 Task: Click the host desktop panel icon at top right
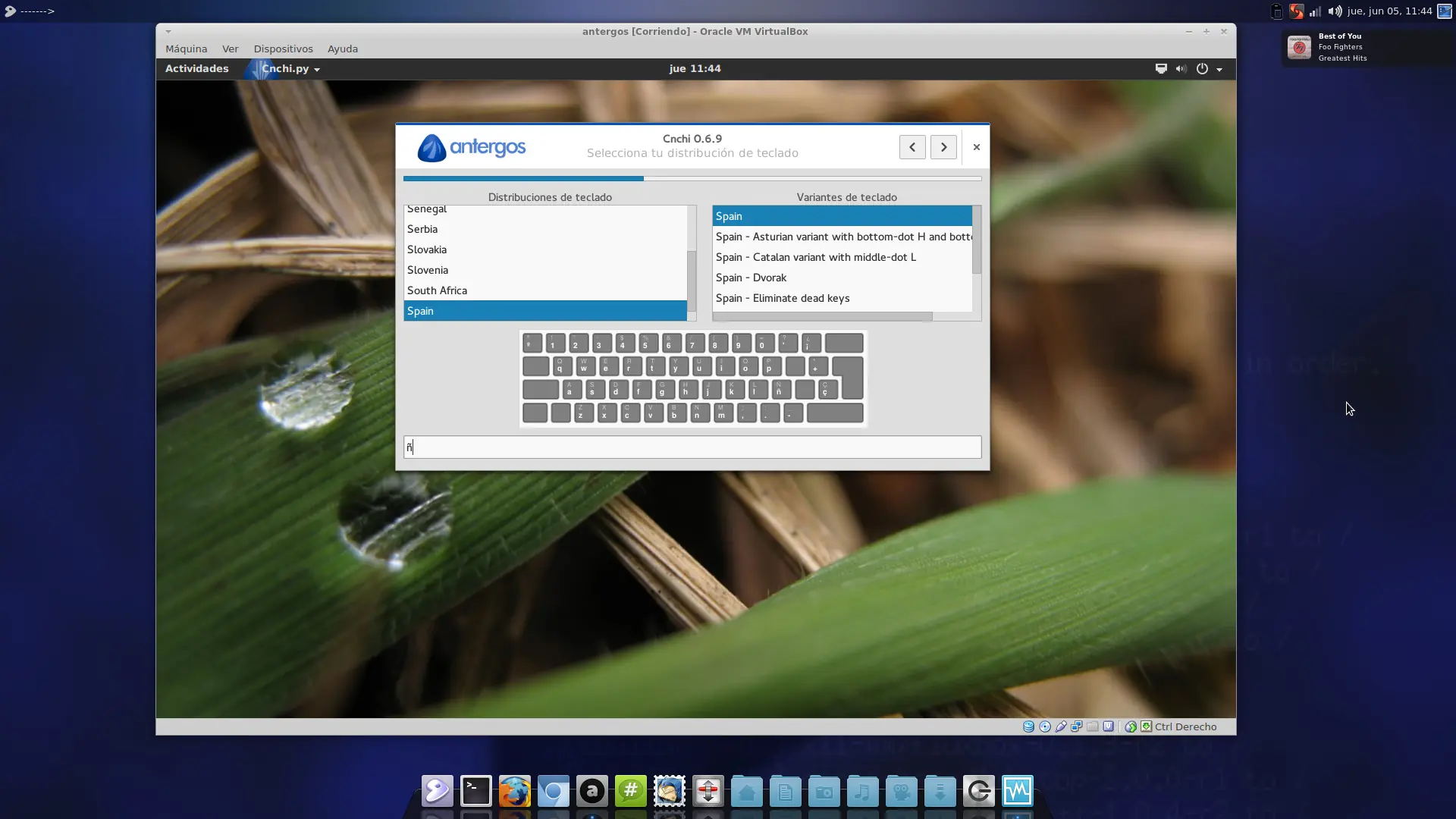(1445, 11)
